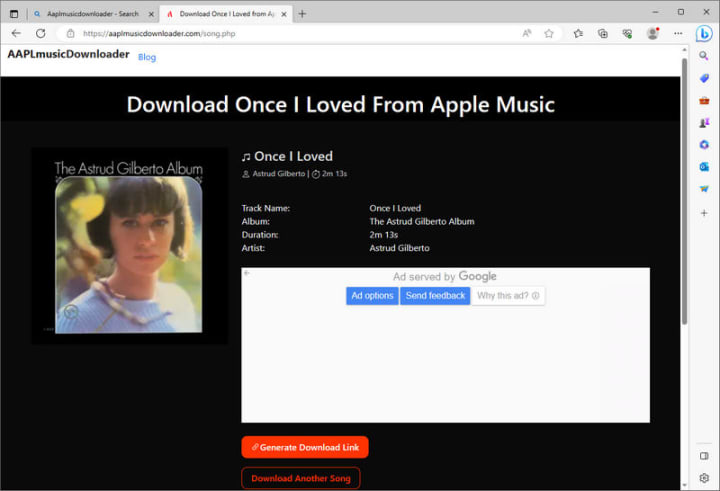
Task: Minimize the browser window
Action: click(x=655, y=12)
